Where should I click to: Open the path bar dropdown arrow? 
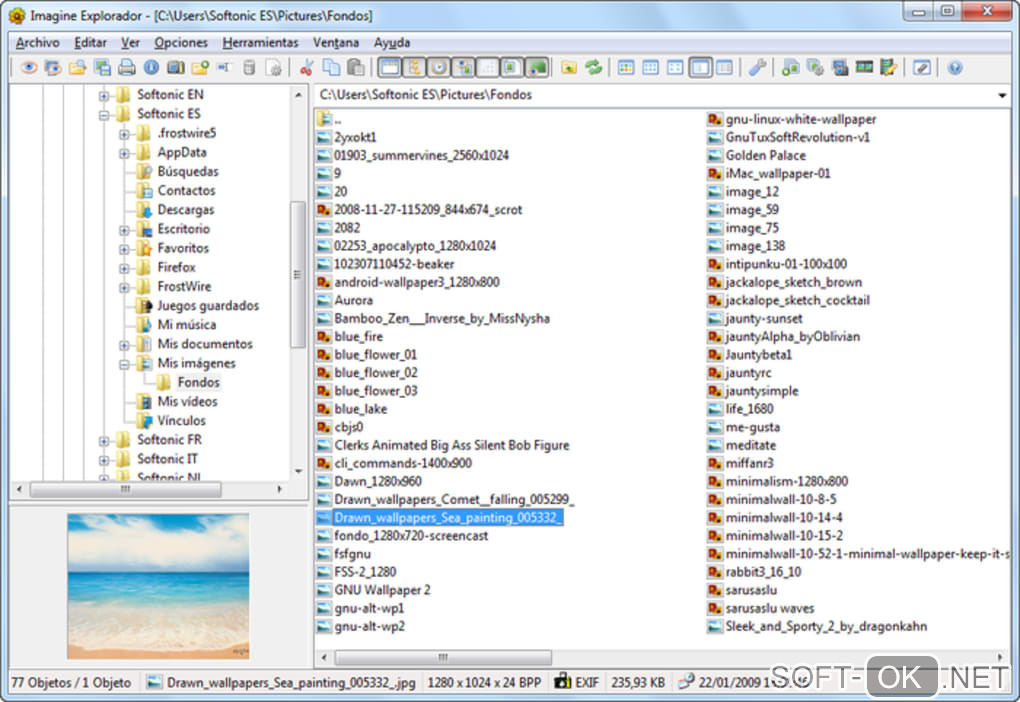[x=1002, y=96]
